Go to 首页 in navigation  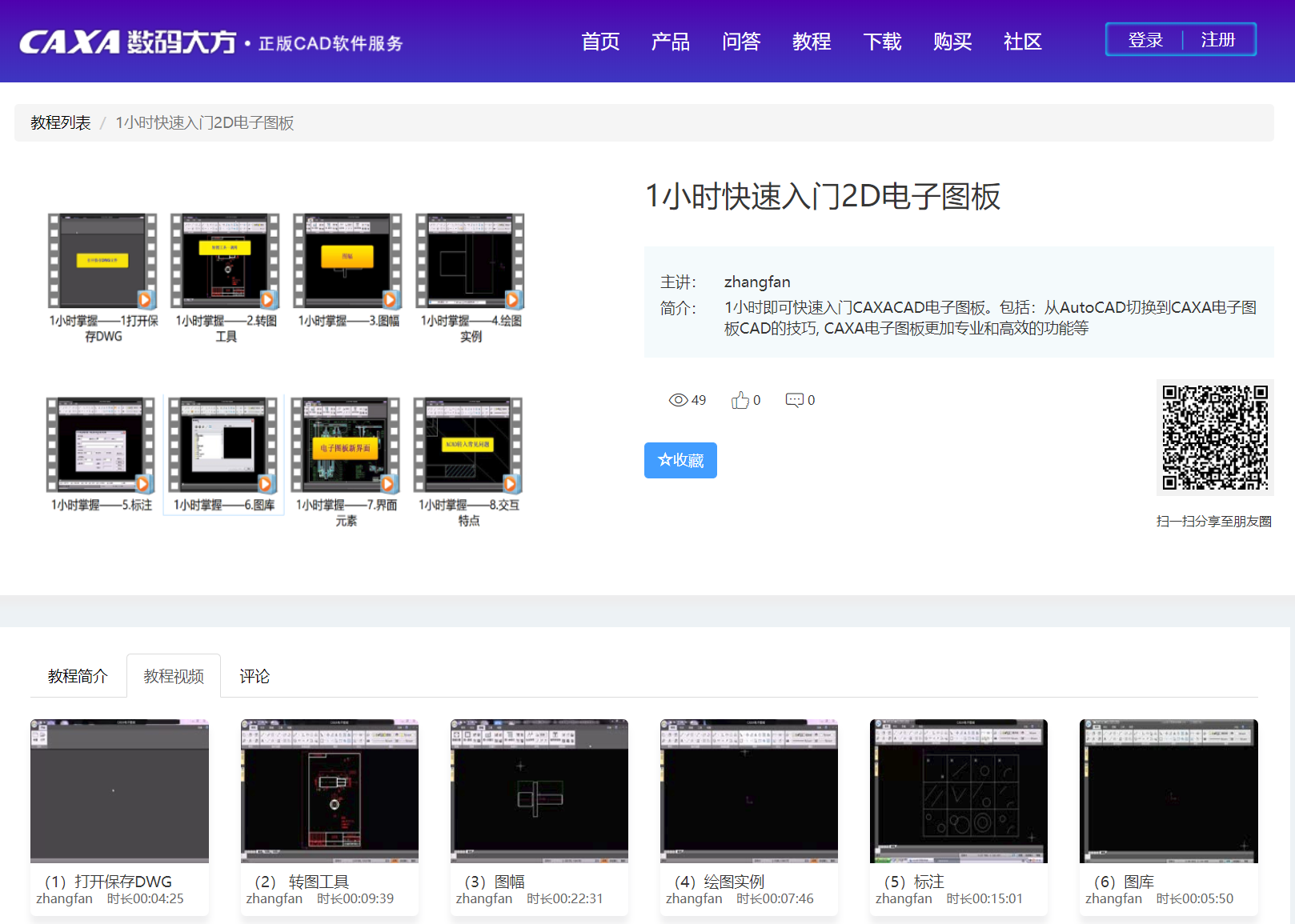click(600, 42)
